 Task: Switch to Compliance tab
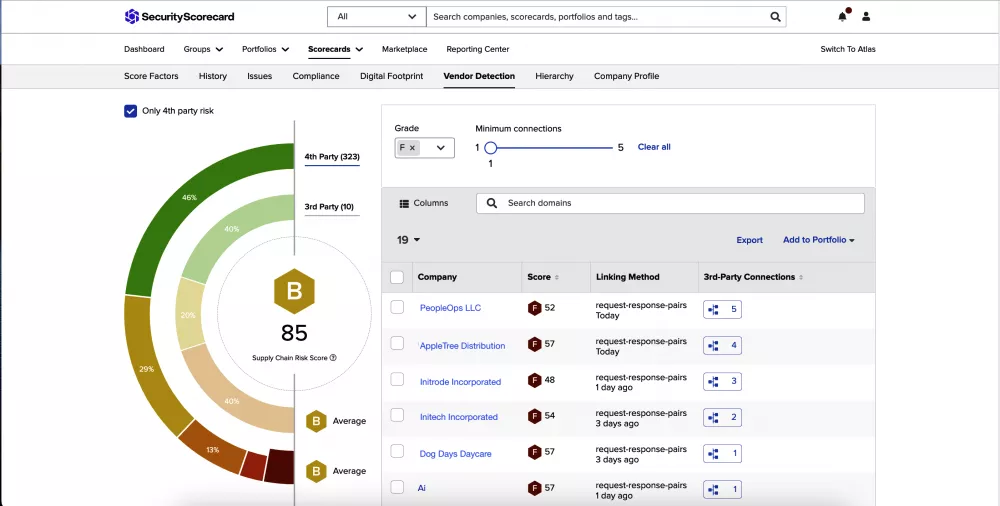coord(316,76)
